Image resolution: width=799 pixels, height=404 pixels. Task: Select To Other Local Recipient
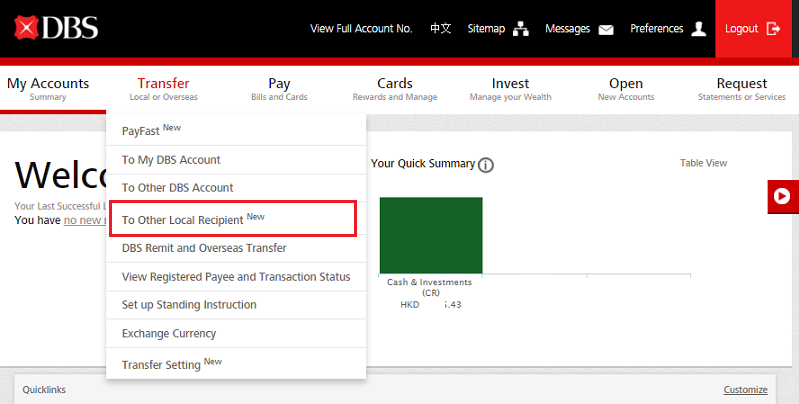231,218
